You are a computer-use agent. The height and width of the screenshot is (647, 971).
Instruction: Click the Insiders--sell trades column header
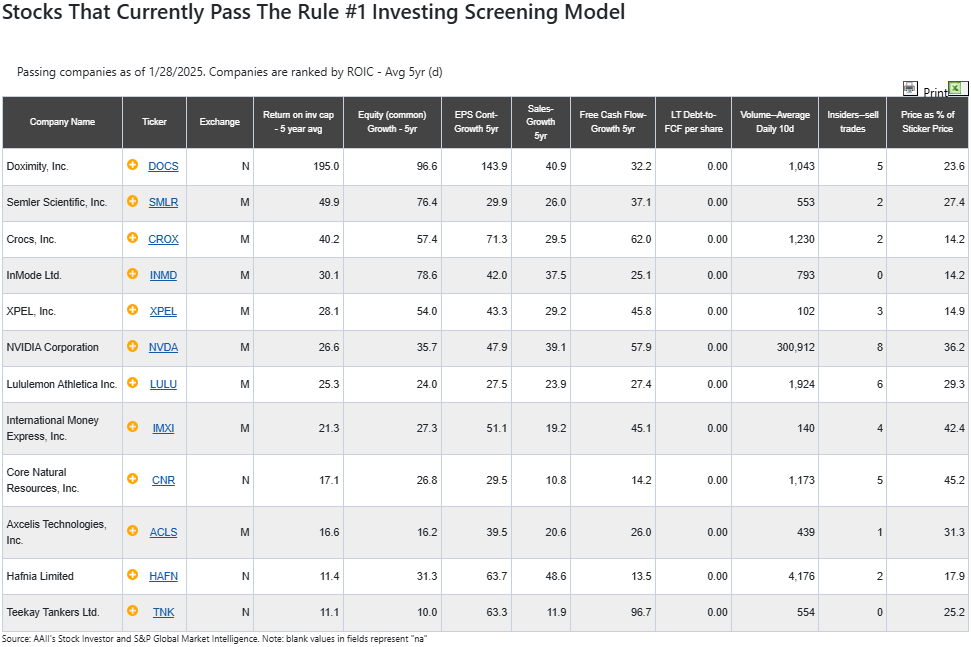pos(853,122)
